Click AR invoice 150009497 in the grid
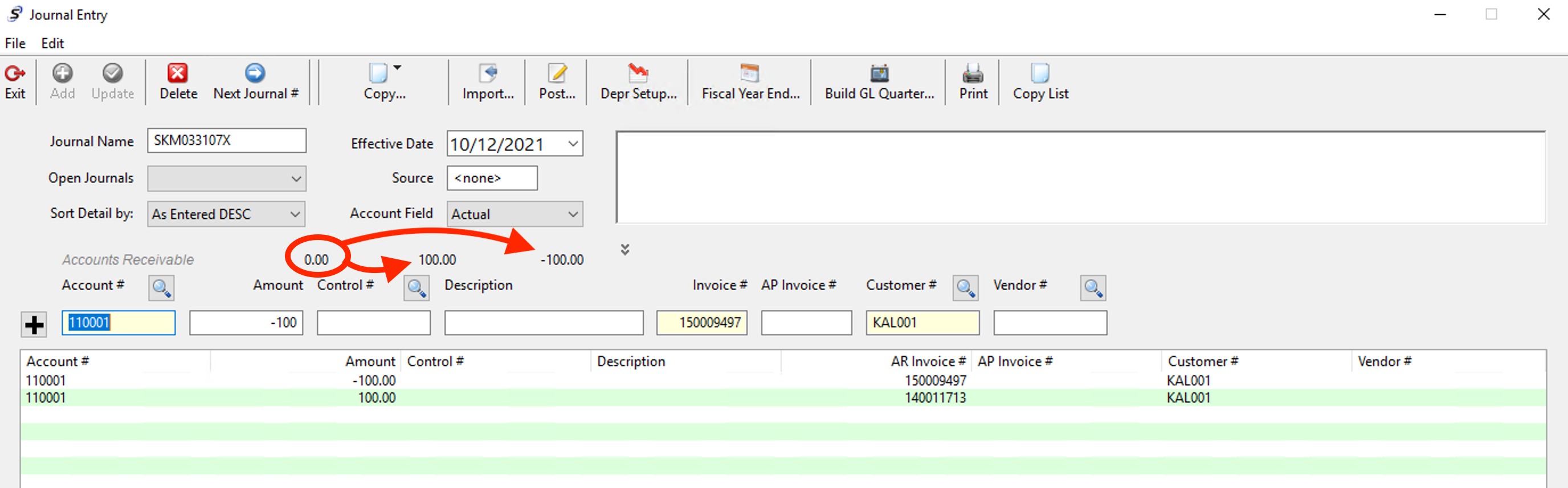 tap(935, 381)
